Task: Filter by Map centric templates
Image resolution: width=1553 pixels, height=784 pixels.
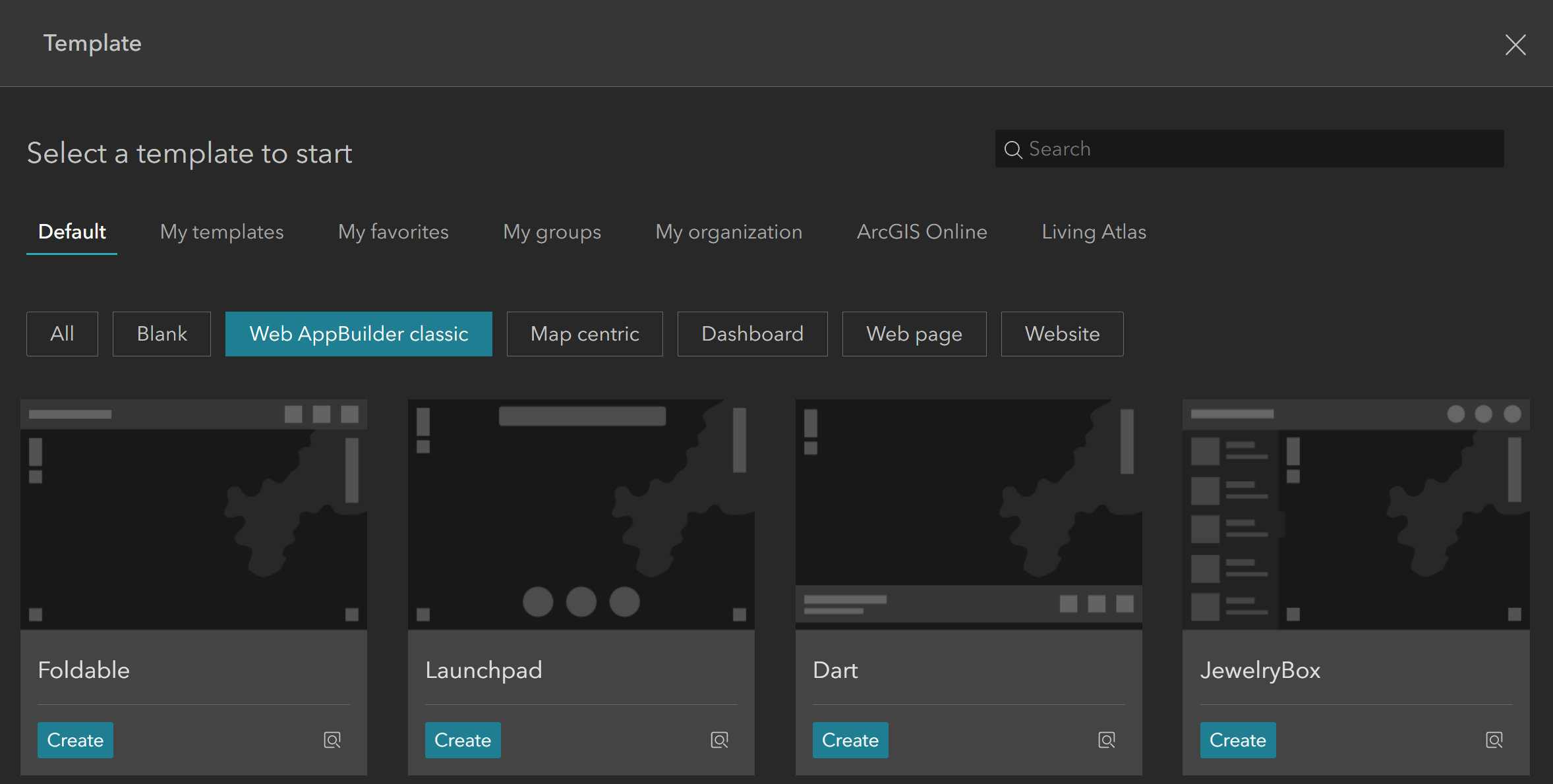Action: click(585, 334)
